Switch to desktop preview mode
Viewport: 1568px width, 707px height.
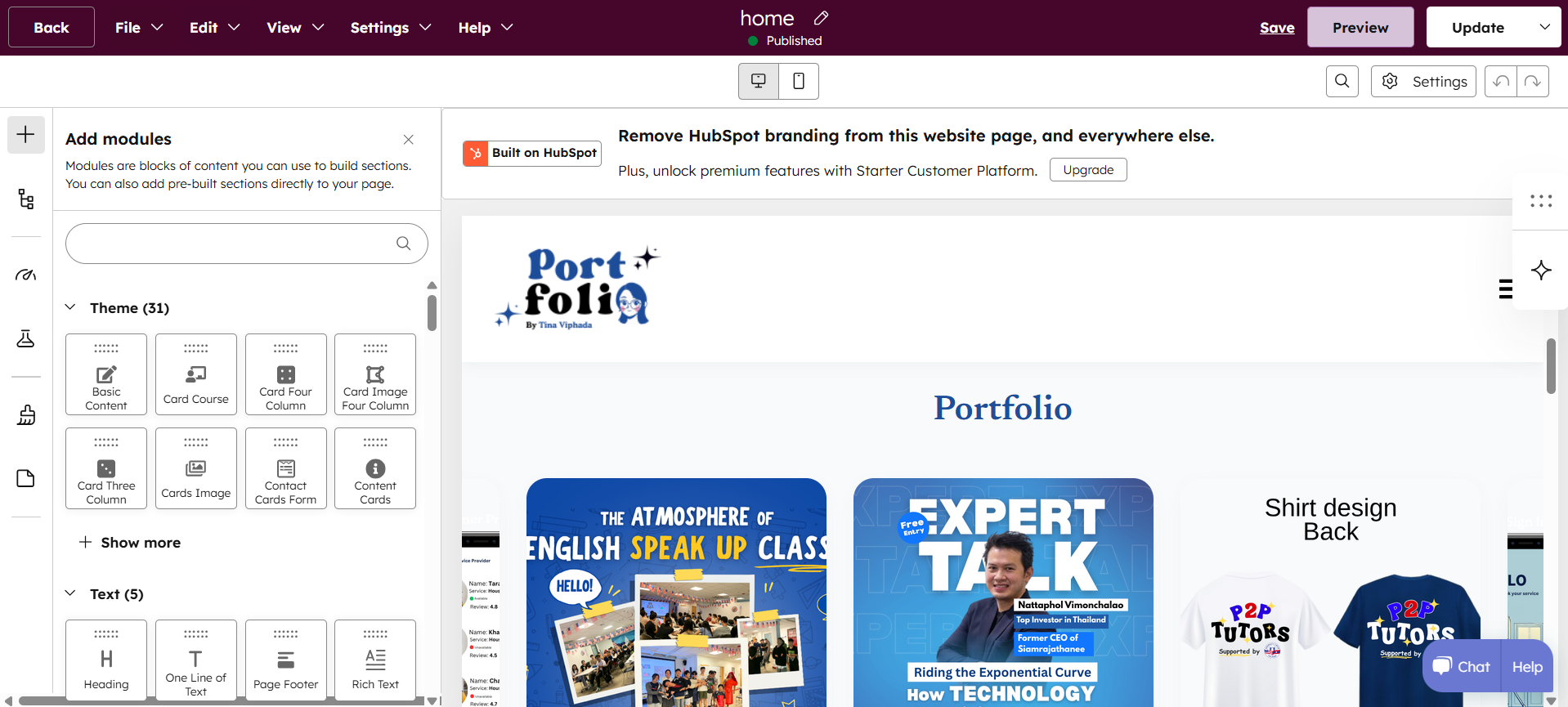point(759,81)
